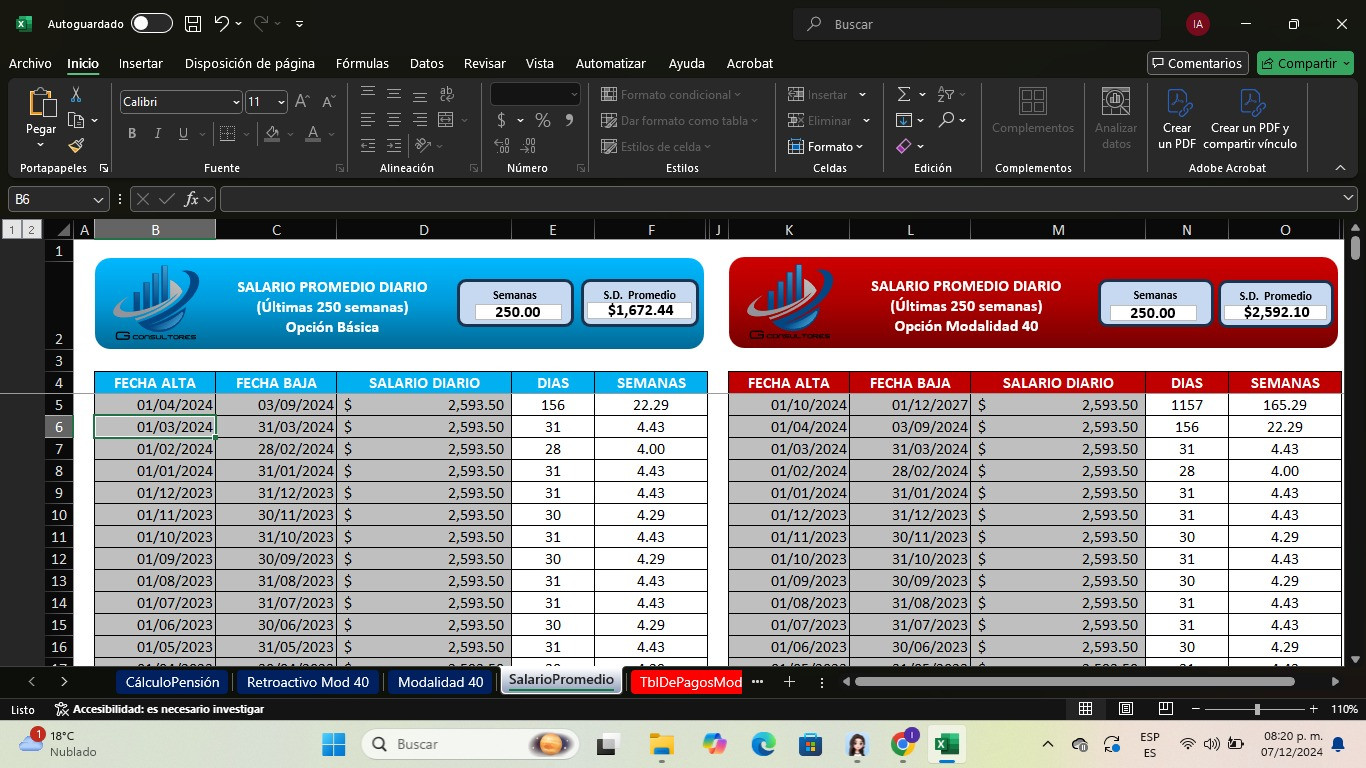The image size is (1366, 768).
Task: Expand the font name Calibri dropdown
Action: (236, 102)
